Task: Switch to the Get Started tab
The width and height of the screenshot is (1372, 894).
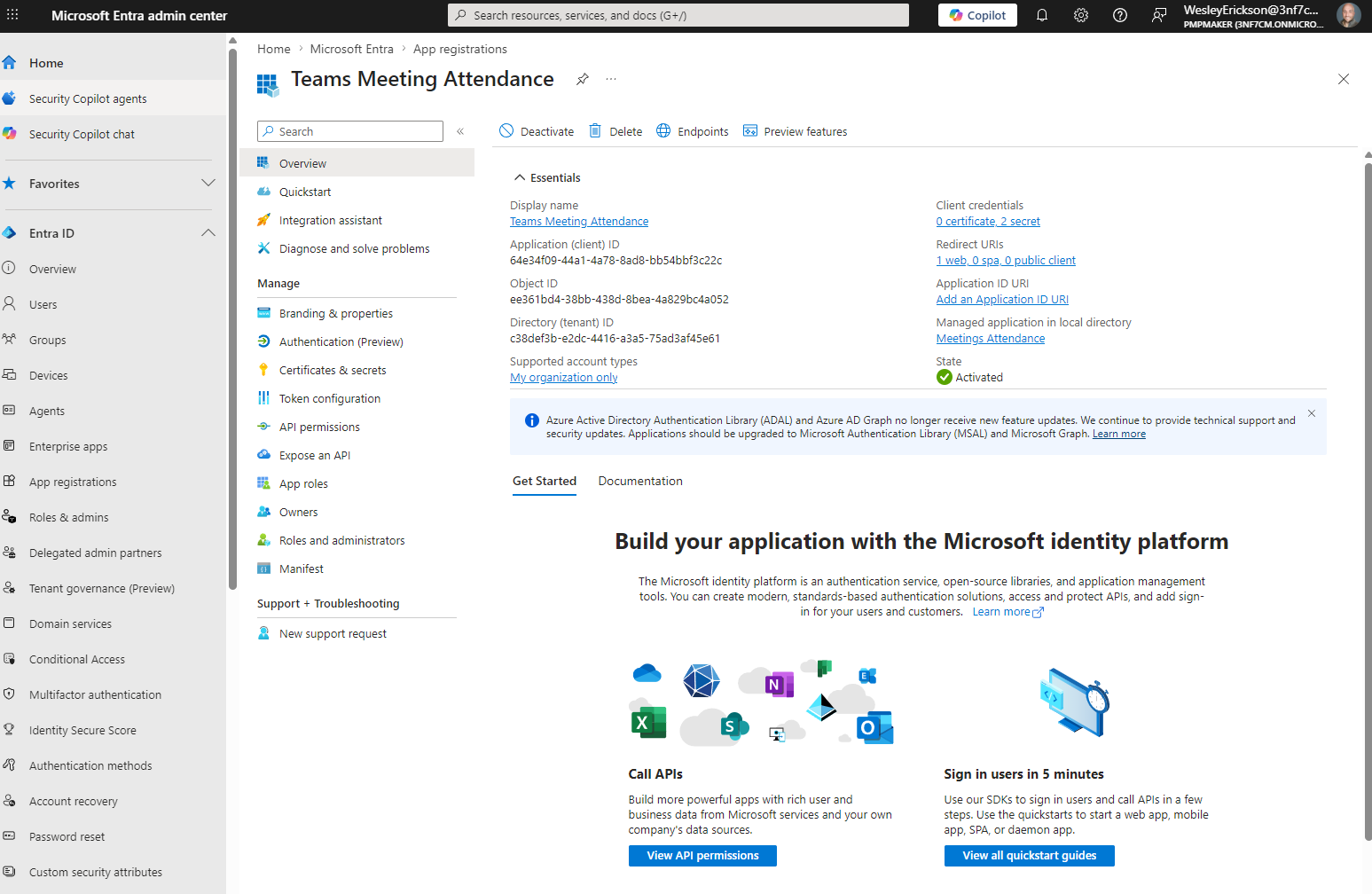Action: (x=545, y=481)
